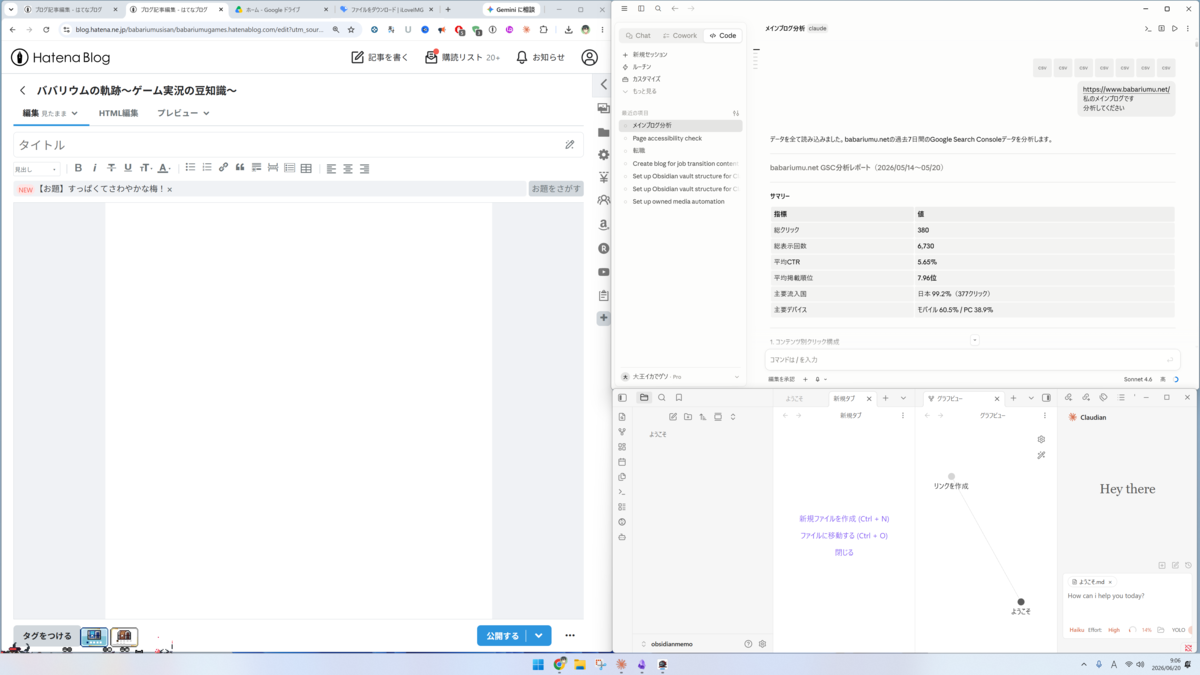Click the タイトル input field
The width and height of the screenshot is (1200, 675).
(298, 145)
